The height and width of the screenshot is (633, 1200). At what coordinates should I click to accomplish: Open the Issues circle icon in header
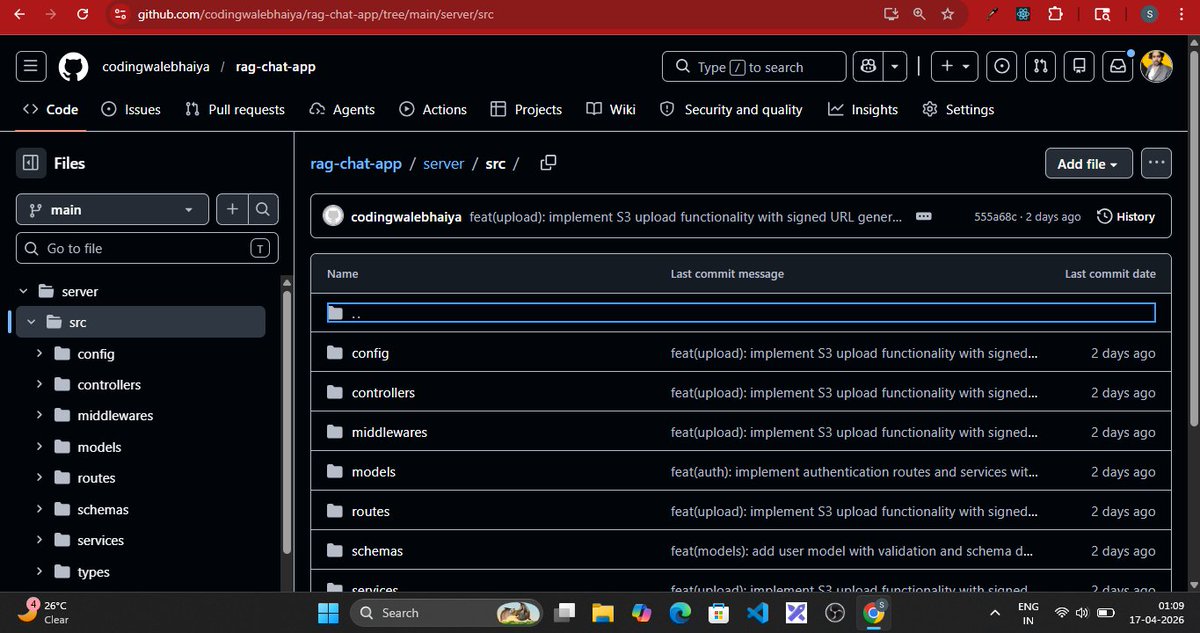(1002, 67)
